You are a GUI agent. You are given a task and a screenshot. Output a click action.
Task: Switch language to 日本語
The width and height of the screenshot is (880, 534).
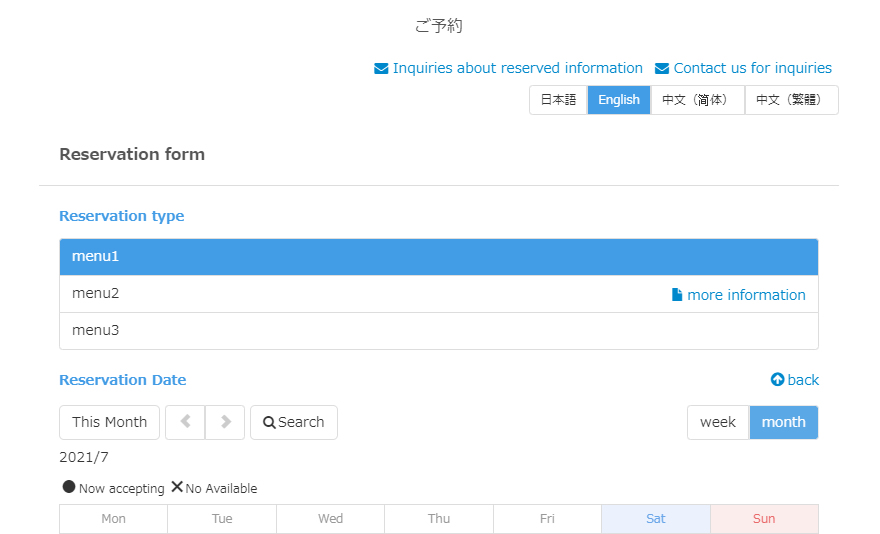(x=558, y=100)
